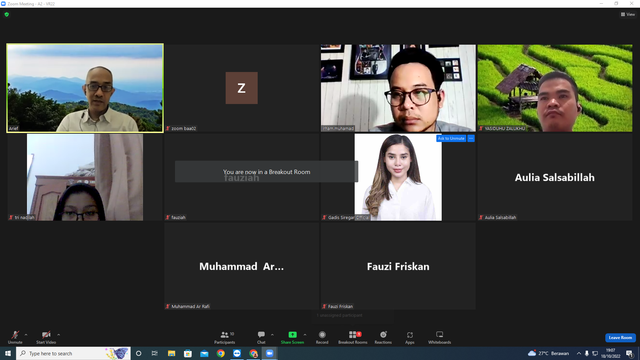Open the Mail app from the taskbar

click(x=204, y=353)
